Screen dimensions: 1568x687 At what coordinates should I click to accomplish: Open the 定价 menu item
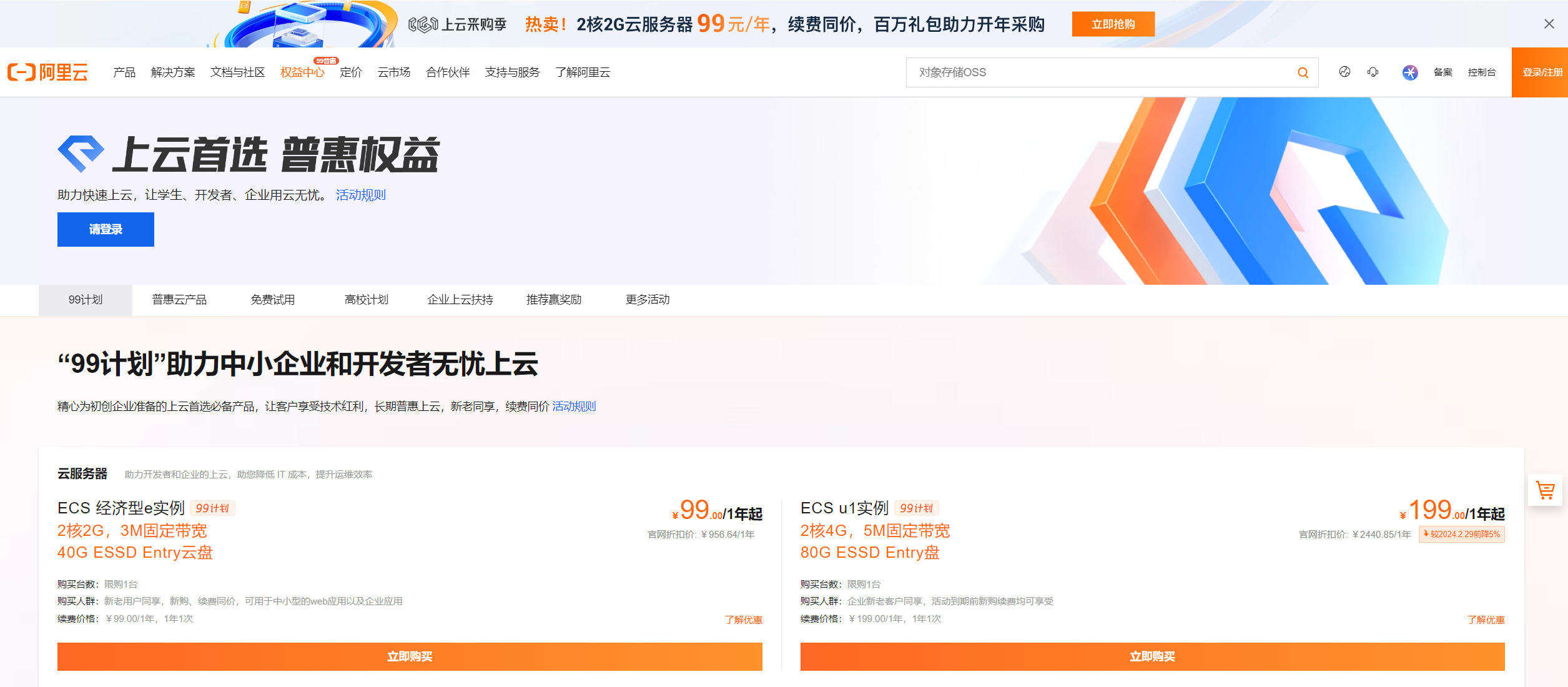click(351, 72)
